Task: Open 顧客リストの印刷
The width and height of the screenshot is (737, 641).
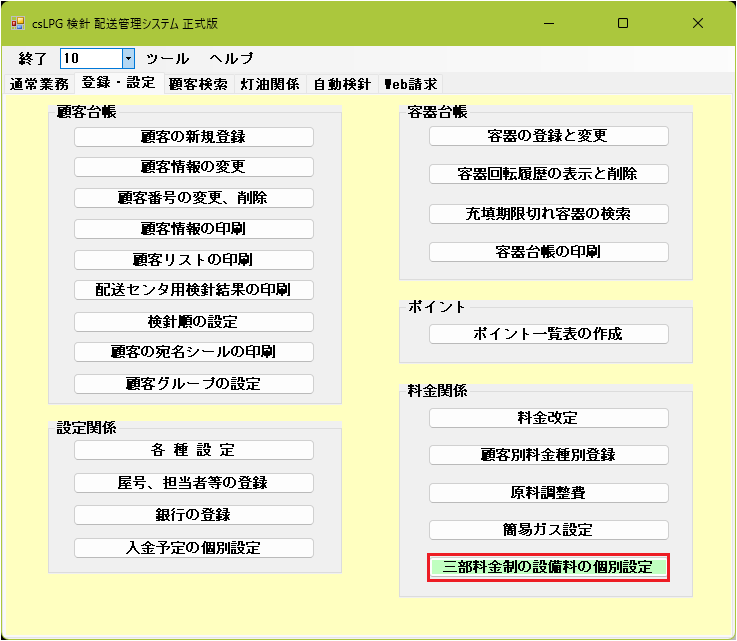Action: pyautogui.click(x=194, y=260)
